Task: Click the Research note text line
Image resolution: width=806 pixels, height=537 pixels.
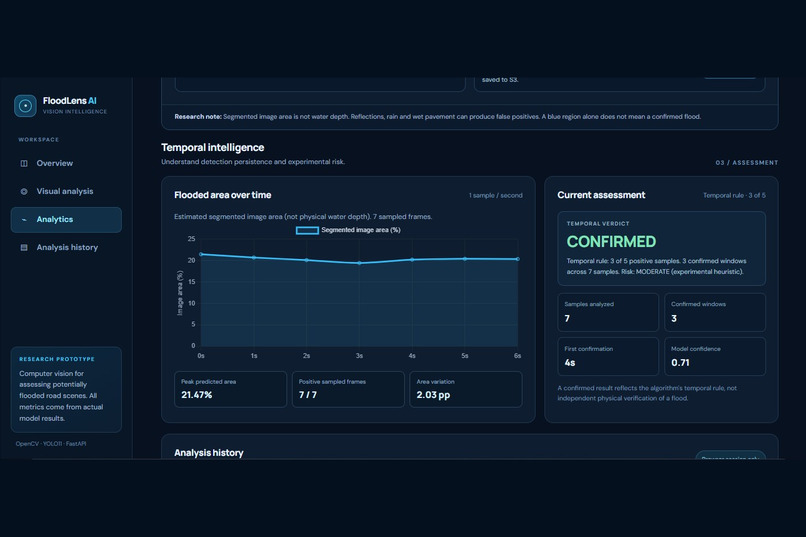Action: pyautogui.click(x=437, y=117)
